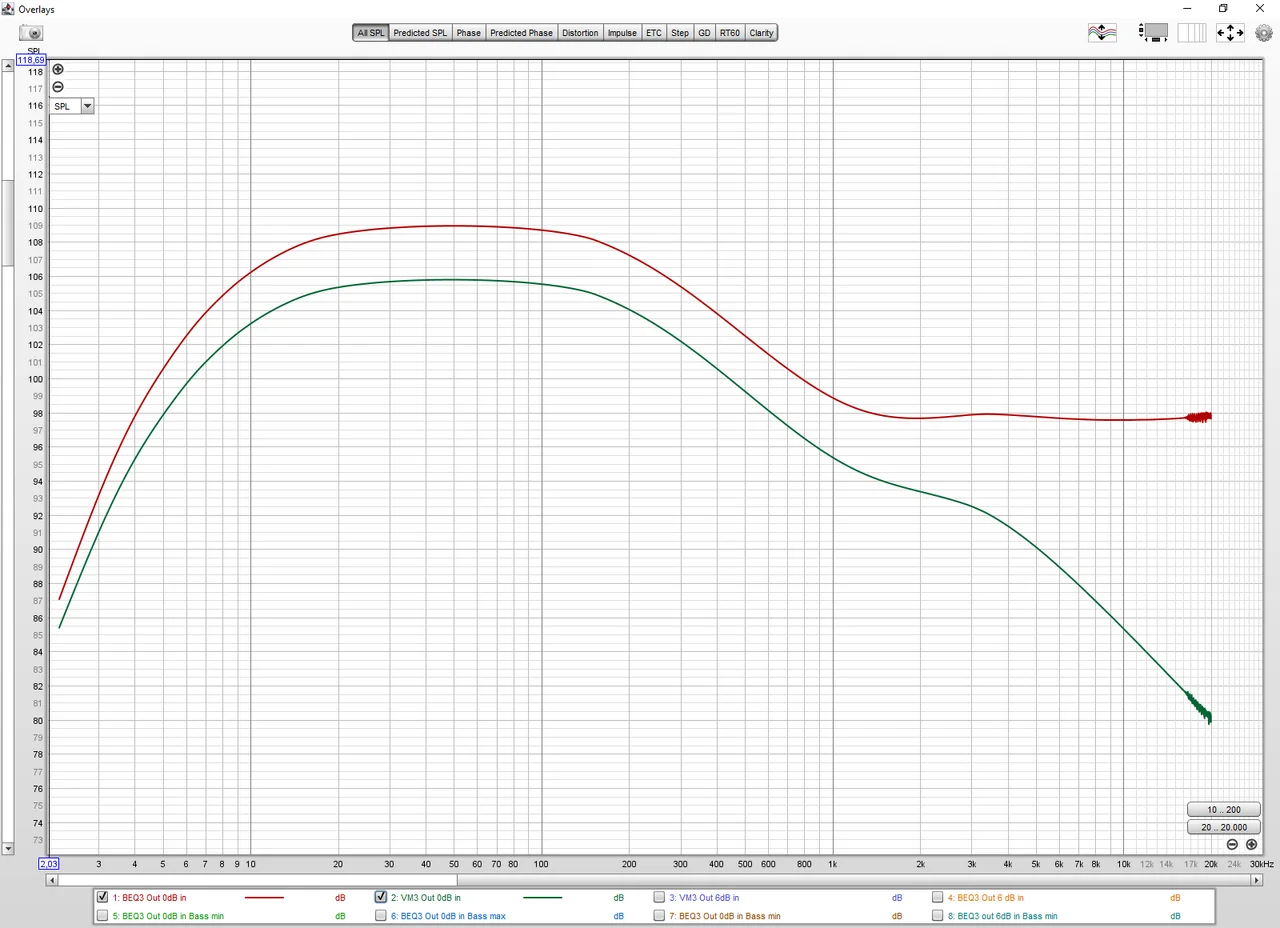Open graph controls gear icon
This screenshot has width=1280, height=928.
(1263, 33)
